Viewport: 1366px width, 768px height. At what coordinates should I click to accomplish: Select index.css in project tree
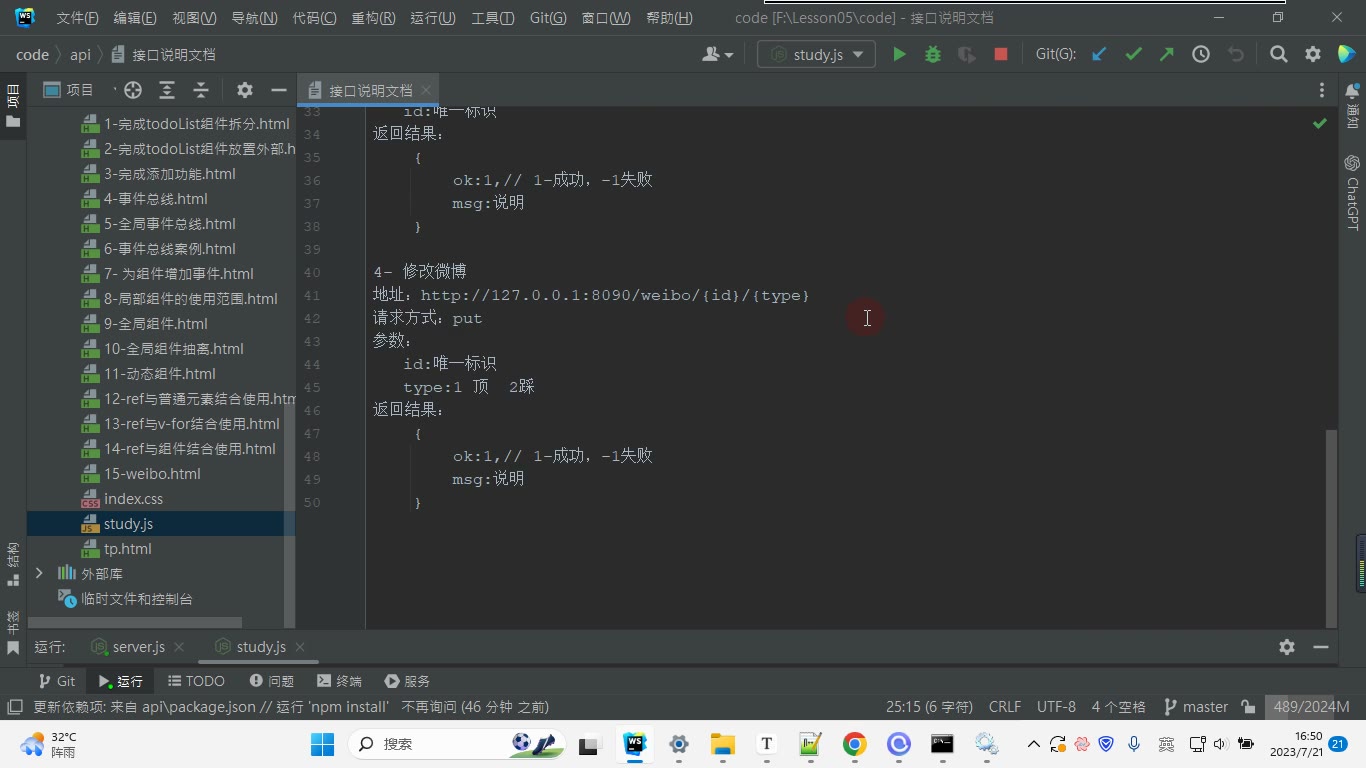pyautogui.click(x=133, y=499)
